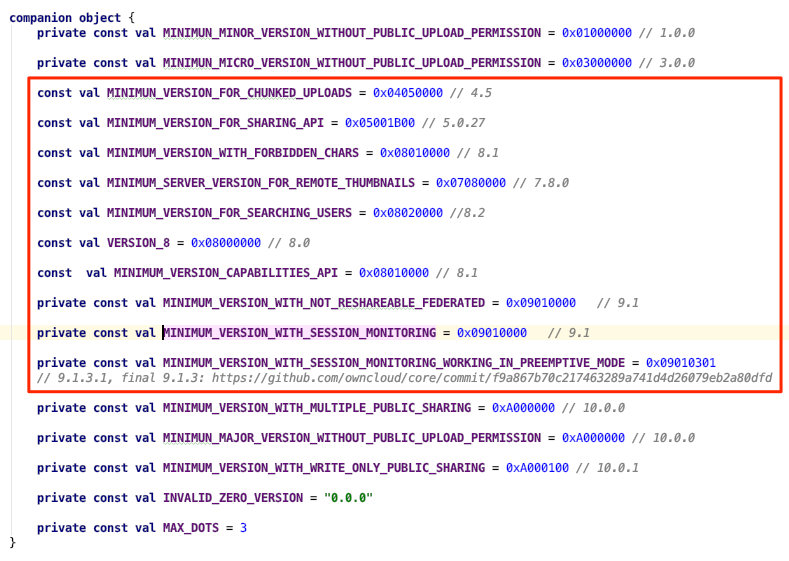Click identifier INVALID_ZERO_VERSION
The image size is (789, 561).
pos(232,498)
